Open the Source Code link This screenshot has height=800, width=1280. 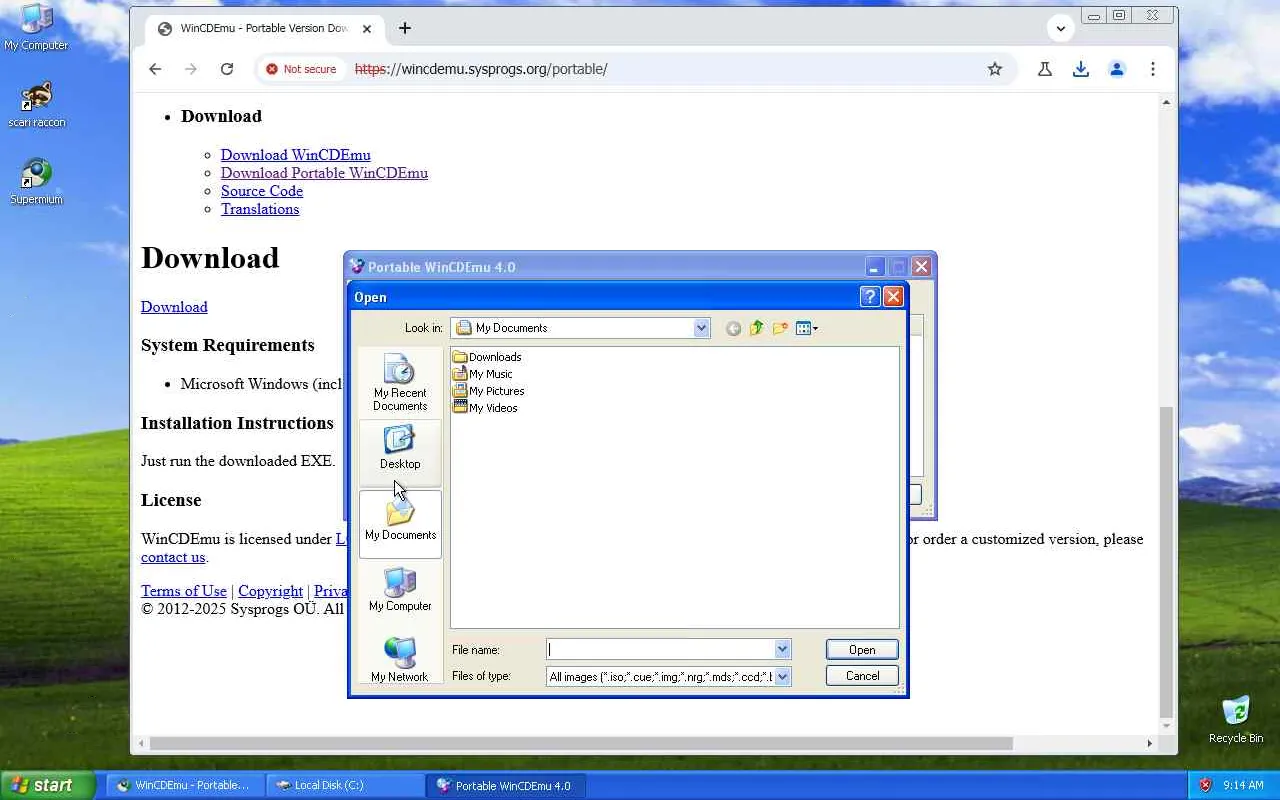tap(262, 191)
